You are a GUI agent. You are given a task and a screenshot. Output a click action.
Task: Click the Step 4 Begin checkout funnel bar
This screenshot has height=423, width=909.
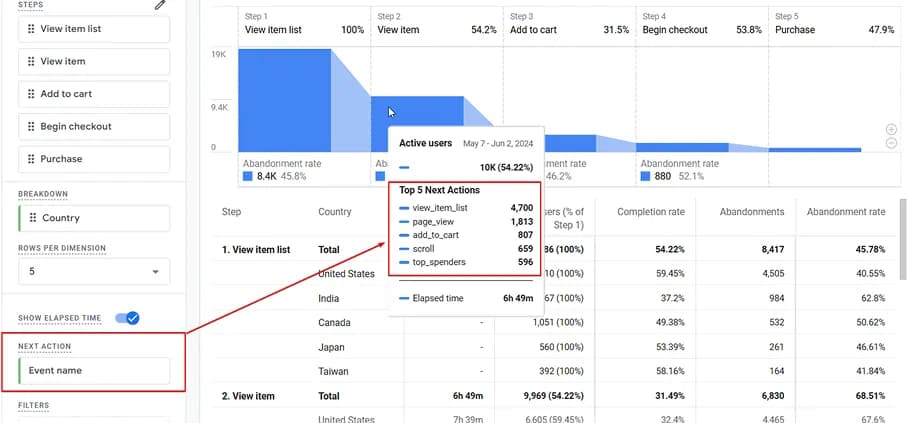682,147
